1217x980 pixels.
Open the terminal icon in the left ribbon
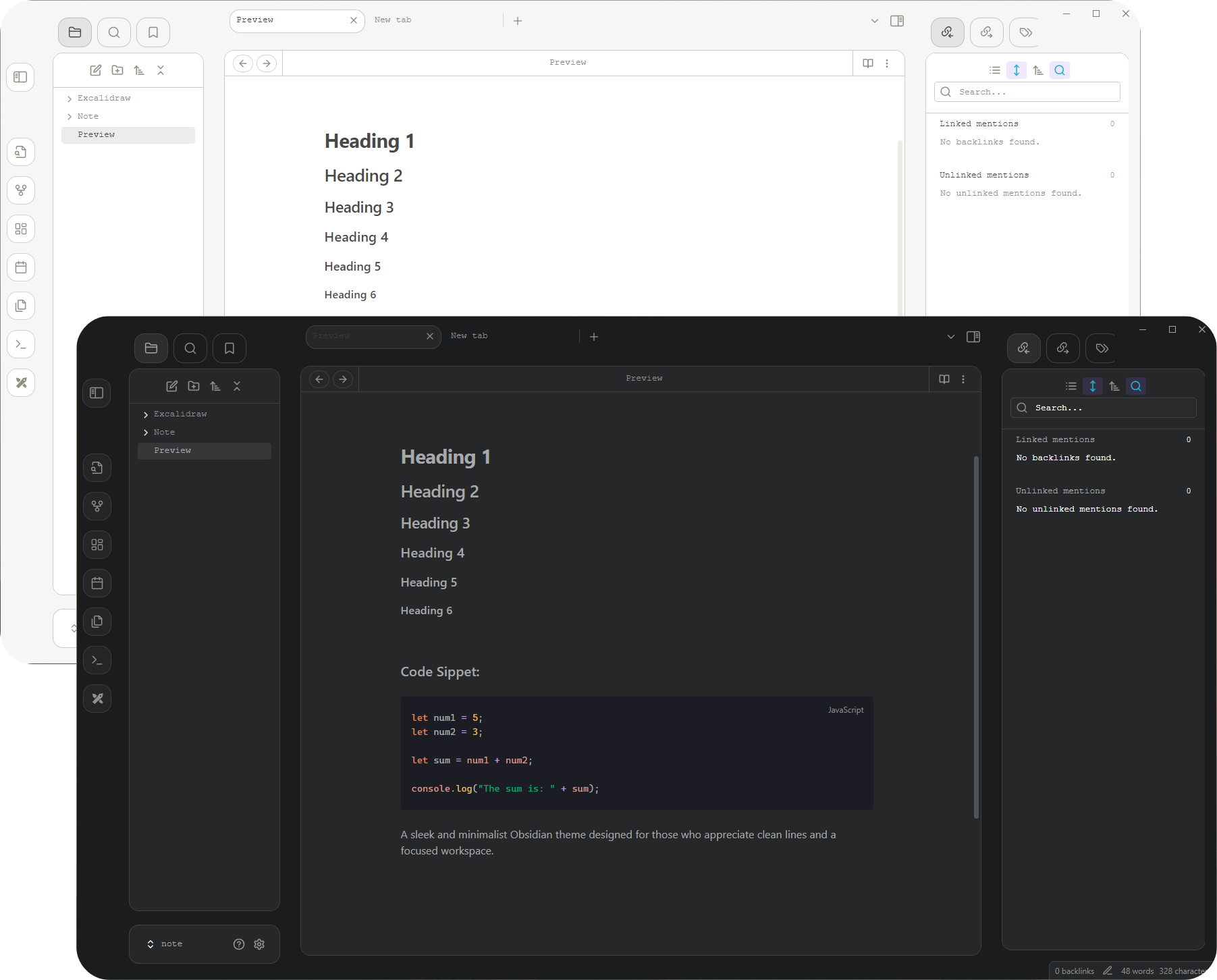97,660
